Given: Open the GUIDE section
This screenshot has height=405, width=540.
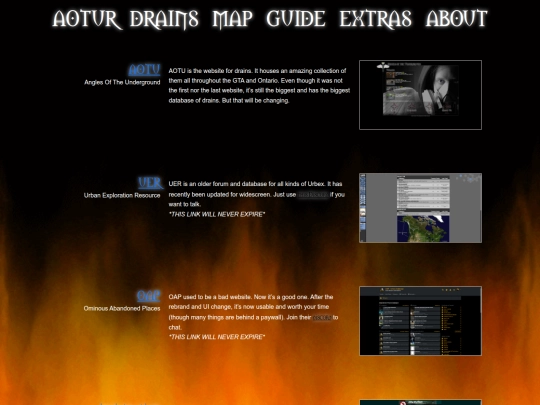Looking at the screenshot, I should [x=296, y=19].
